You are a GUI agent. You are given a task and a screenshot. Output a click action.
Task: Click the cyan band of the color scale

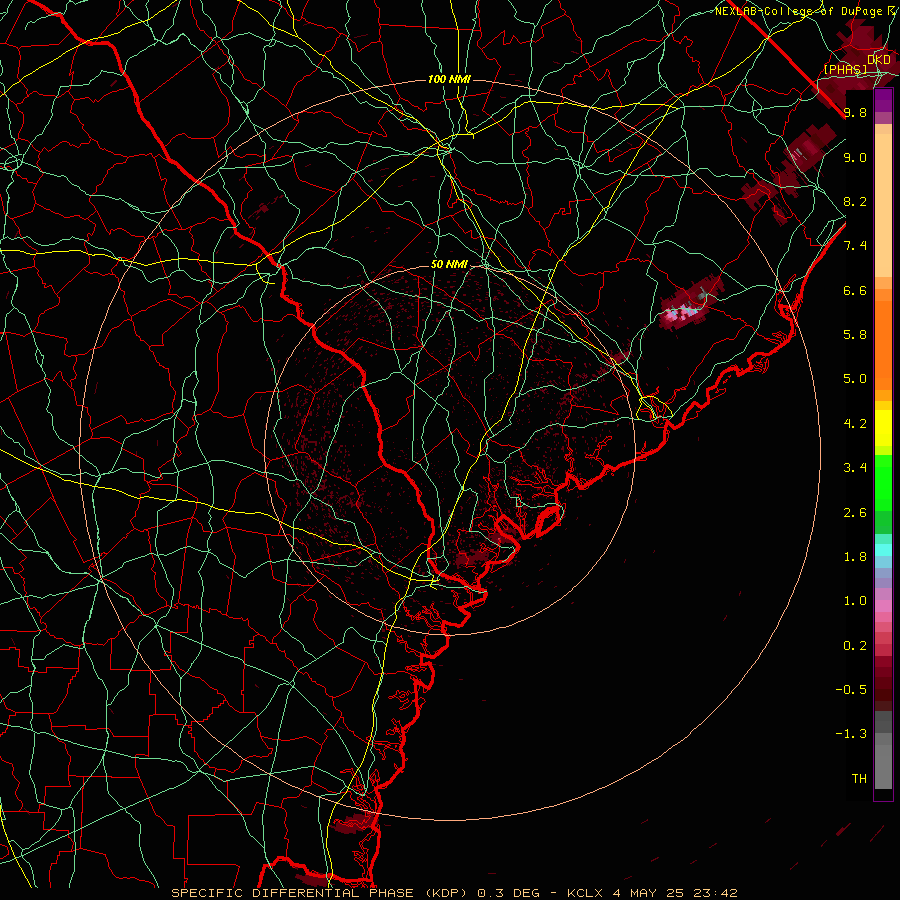pos(883,550)
